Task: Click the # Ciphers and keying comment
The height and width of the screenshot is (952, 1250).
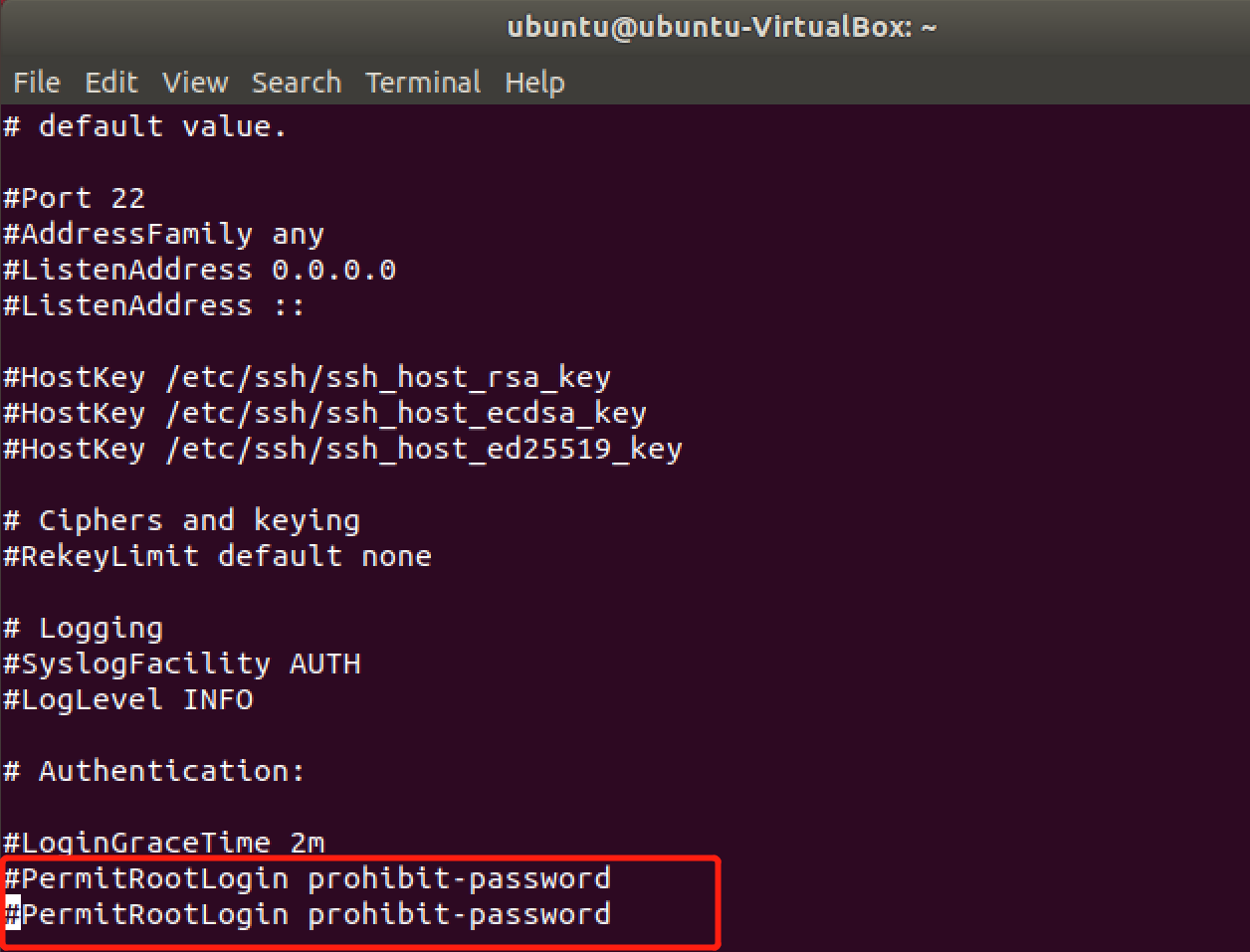Action: tap(182, 521)
